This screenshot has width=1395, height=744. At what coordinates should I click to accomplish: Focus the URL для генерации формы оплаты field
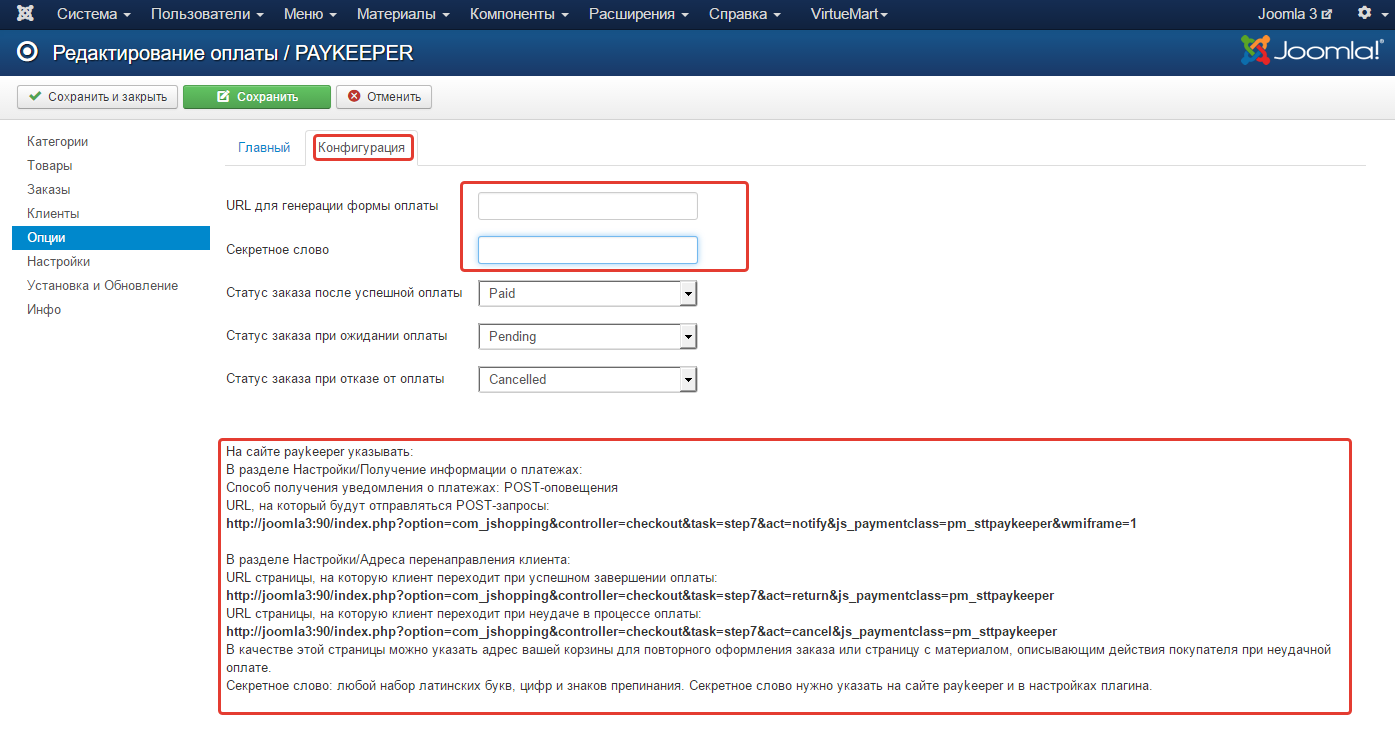click(x=587, y=206)
